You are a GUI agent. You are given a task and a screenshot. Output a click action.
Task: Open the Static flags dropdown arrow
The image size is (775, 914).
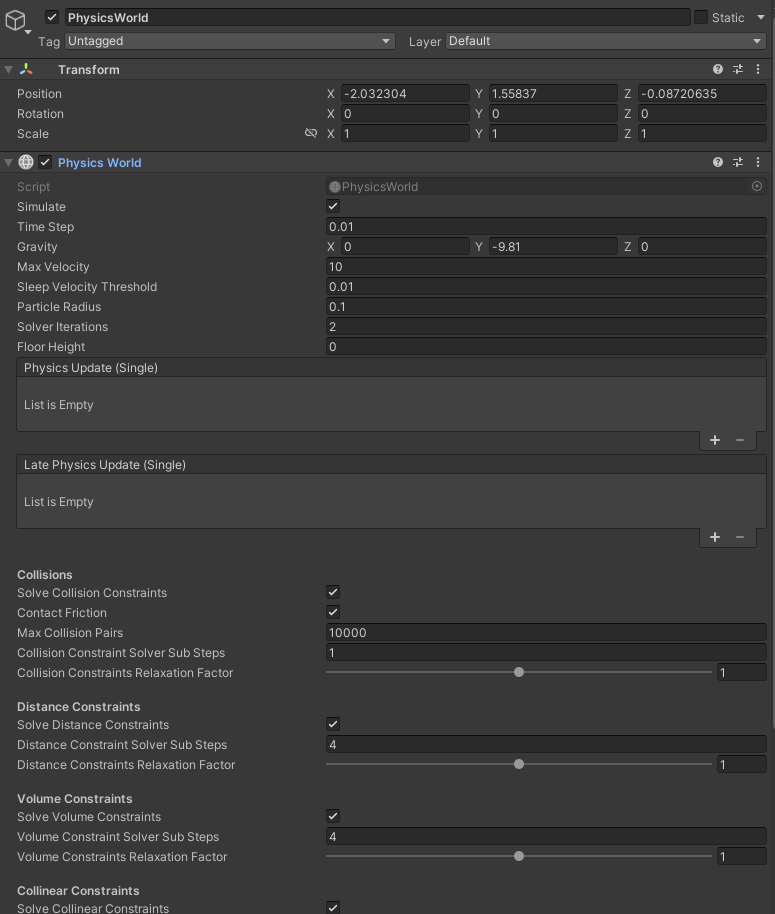pos(761,17)
